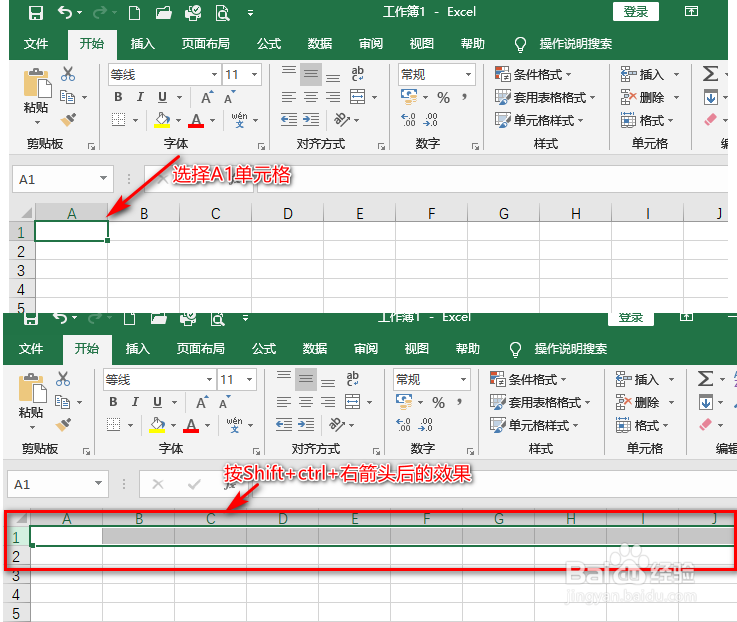Select cell A1 in the top window
Viewport: 737px width, 622px height.
point(71,232)
